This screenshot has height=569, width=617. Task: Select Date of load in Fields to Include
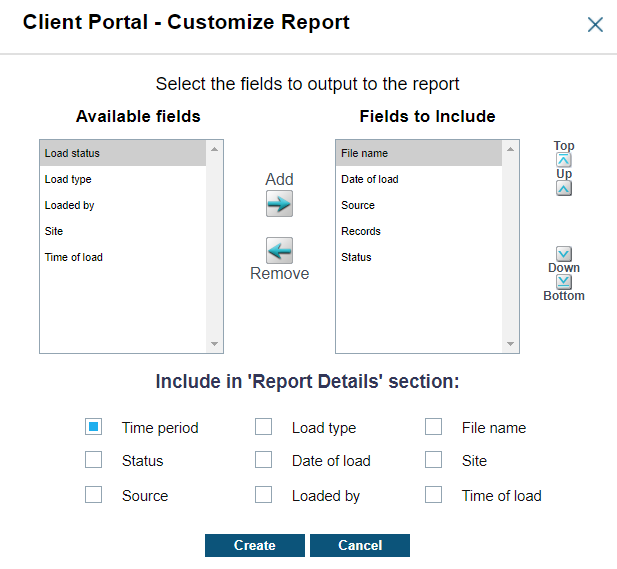coord(369,179)
